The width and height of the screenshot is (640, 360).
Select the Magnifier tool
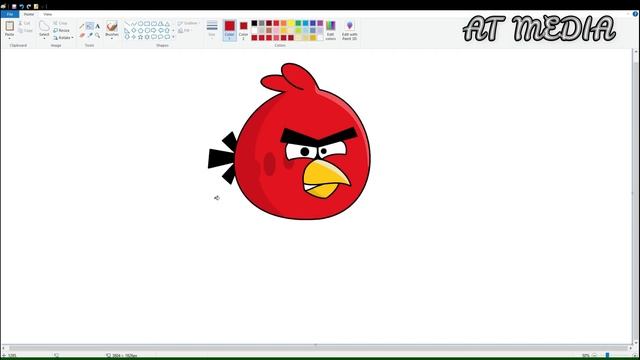point(98,36)
